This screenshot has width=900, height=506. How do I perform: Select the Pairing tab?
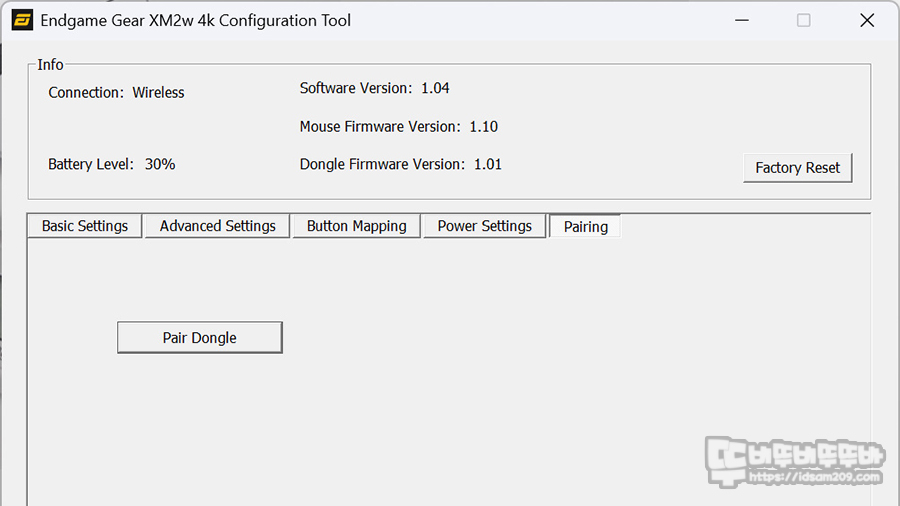[585, 226]
